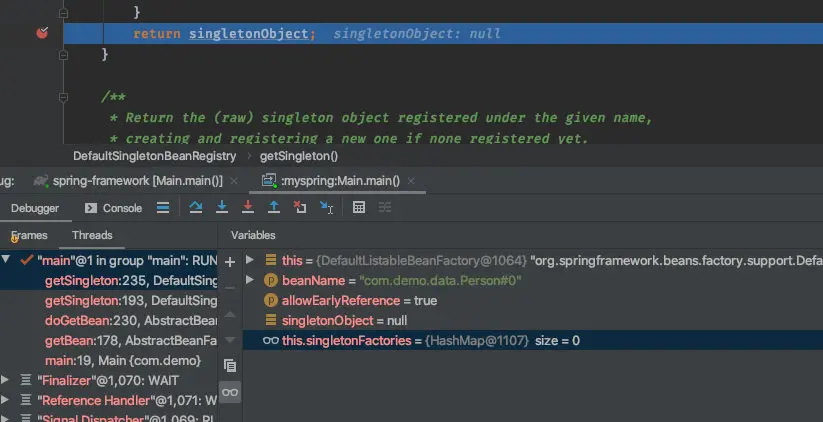Viewport: 823px width, 422px height.
Task: Open the Debugger tab
Action: click(35, 208)
